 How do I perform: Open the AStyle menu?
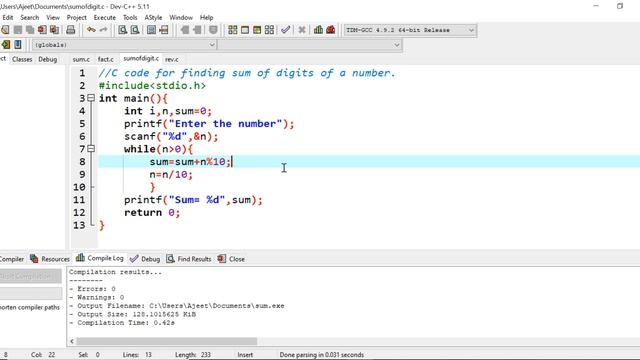pyautogui.click(x=153, y=18)
